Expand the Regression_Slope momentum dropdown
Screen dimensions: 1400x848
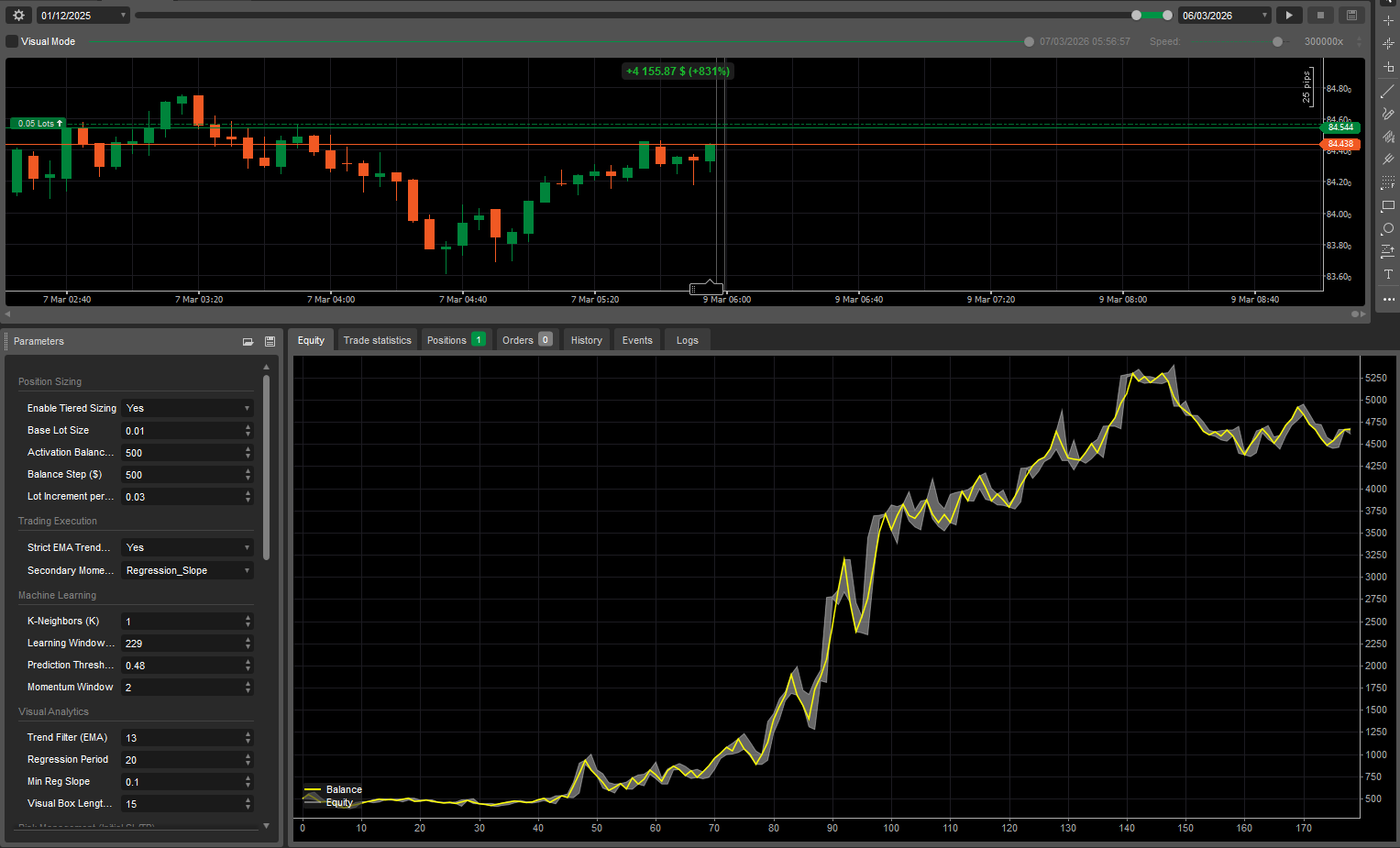[187, 570]
